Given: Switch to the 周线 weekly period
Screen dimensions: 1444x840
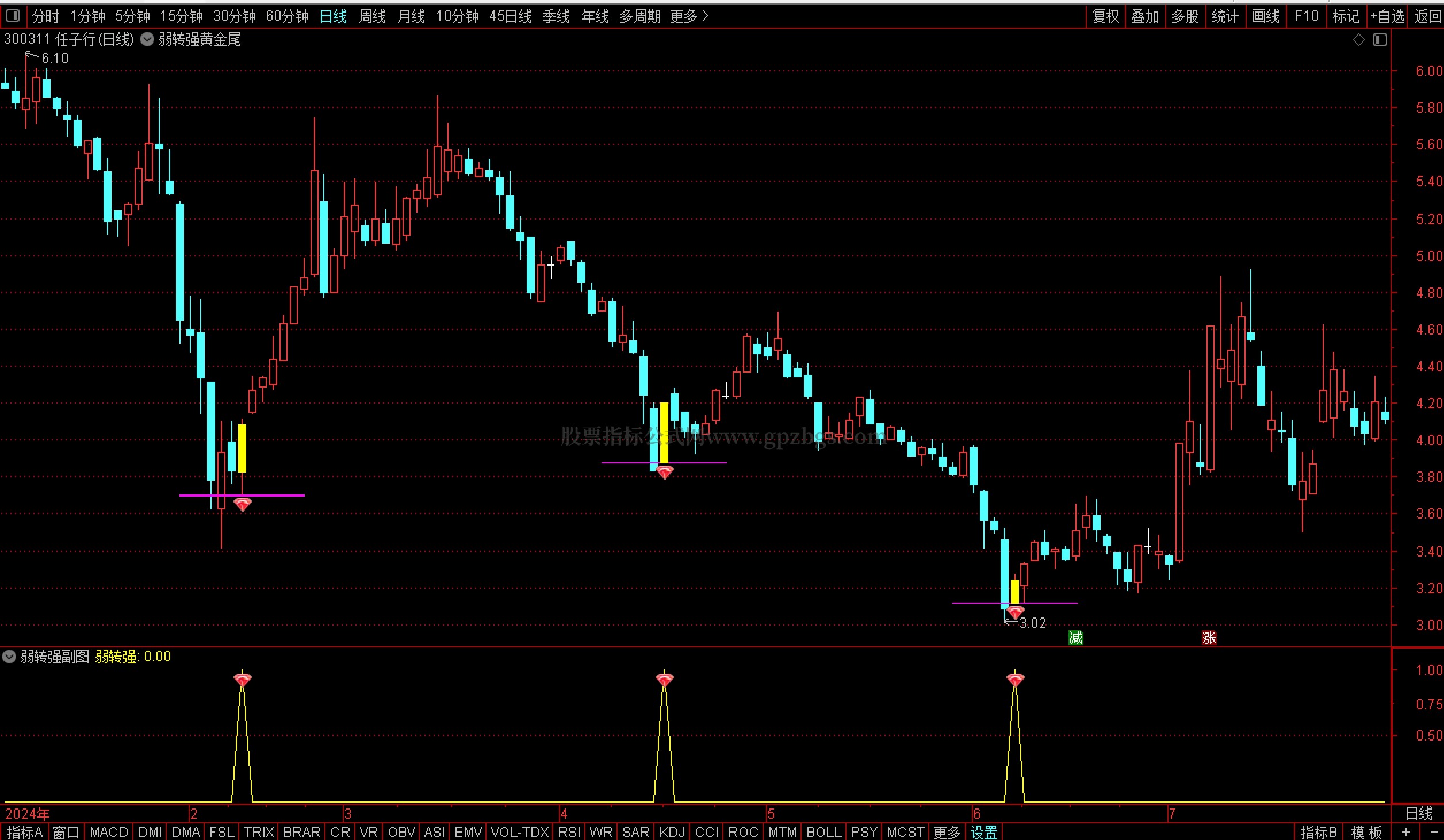Looking at the screenshot, I should (372, 16).
